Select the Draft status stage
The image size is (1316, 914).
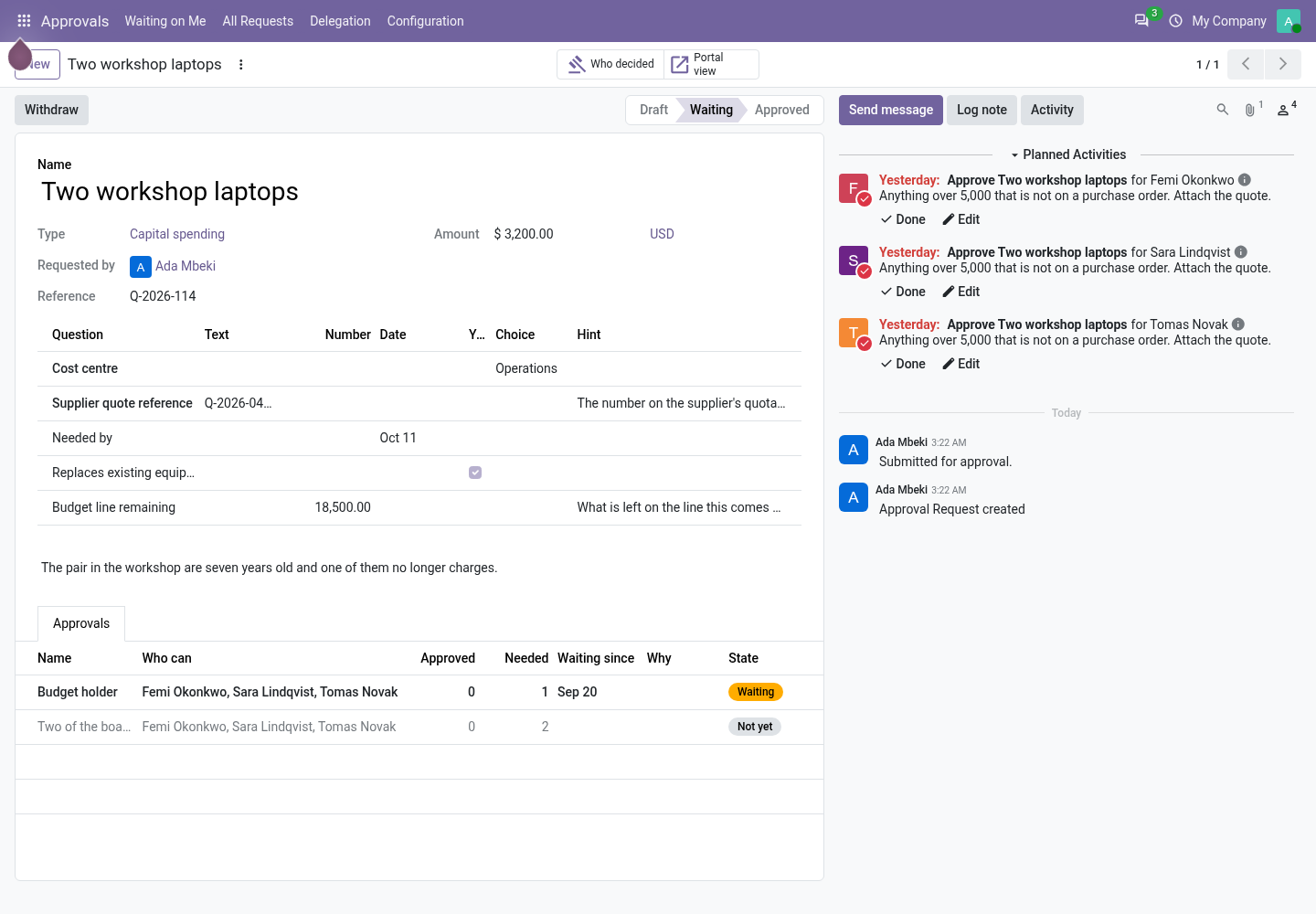pos(653,110)
